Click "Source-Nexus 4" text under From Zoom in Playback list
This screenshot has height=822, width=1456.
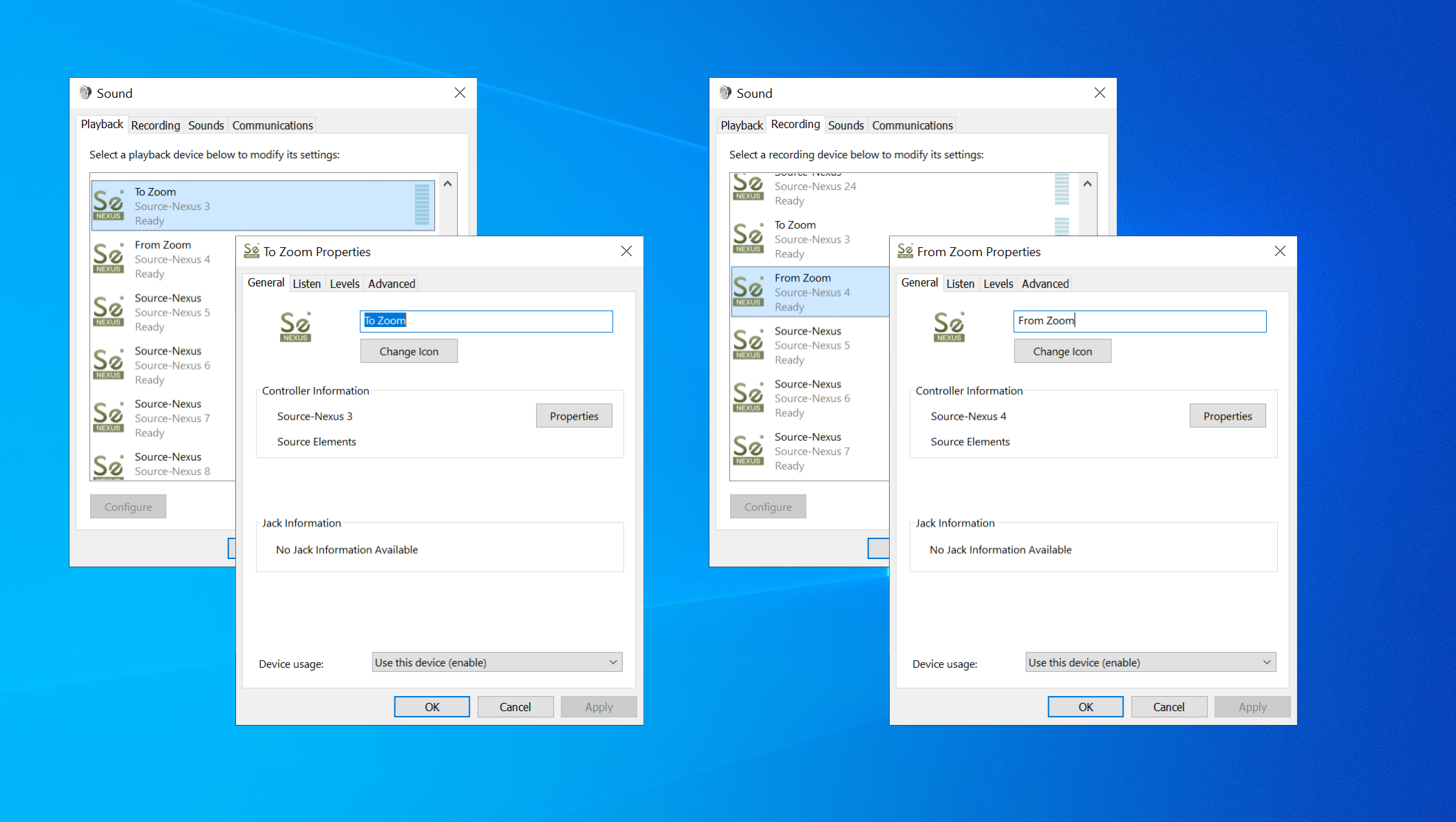click(173, 260)
